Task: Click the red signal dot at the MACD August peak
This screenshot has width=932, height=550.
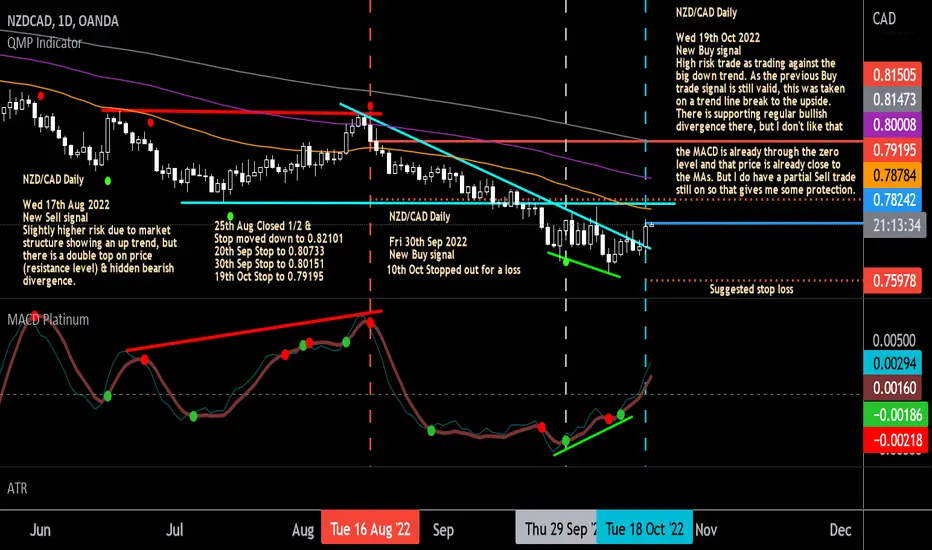Action: [x=370, y=323]
